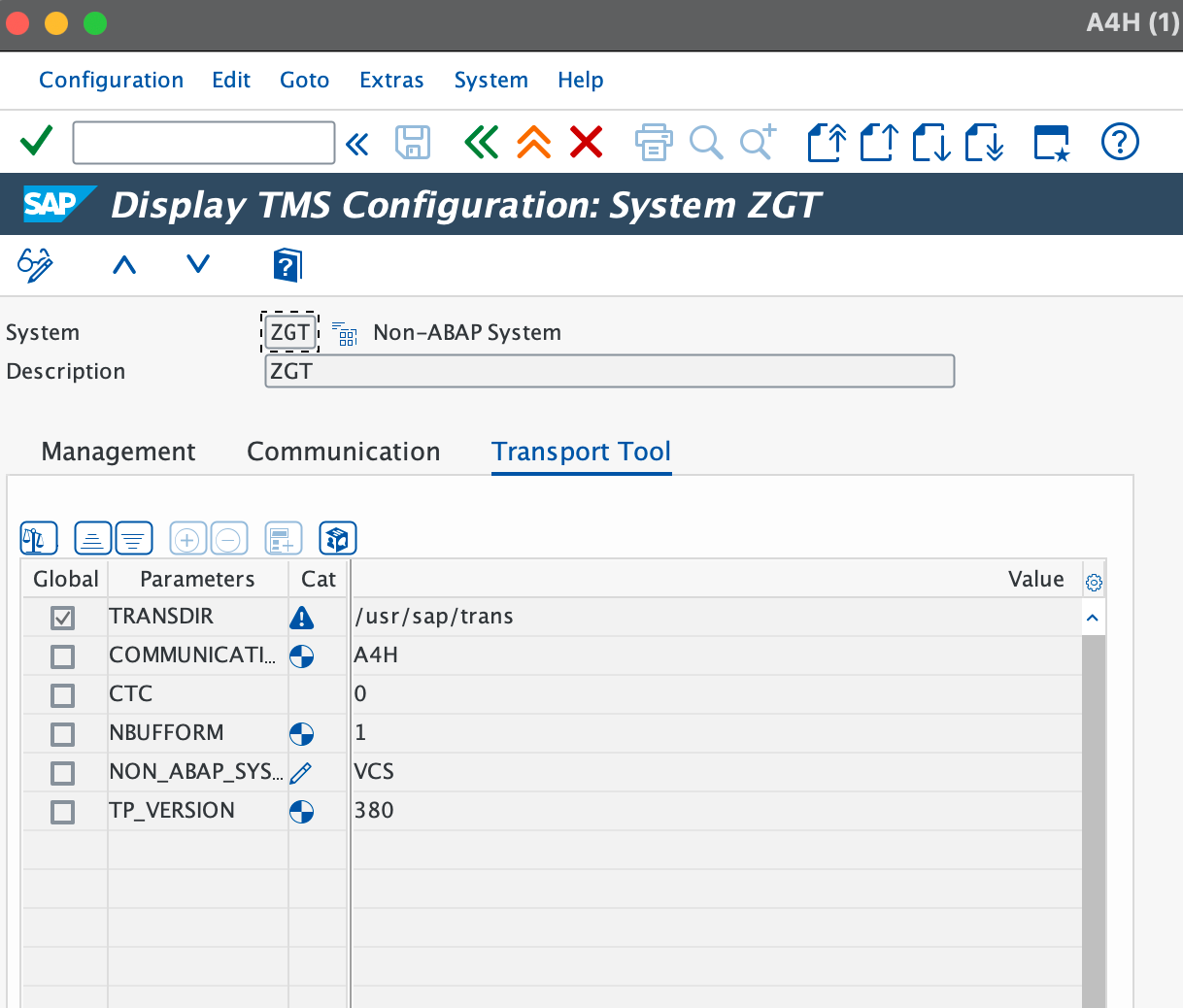1183x1008 pixels.
Task: Toggle the Global checkbox for NBUFFORM
Action: pos(63,734)
